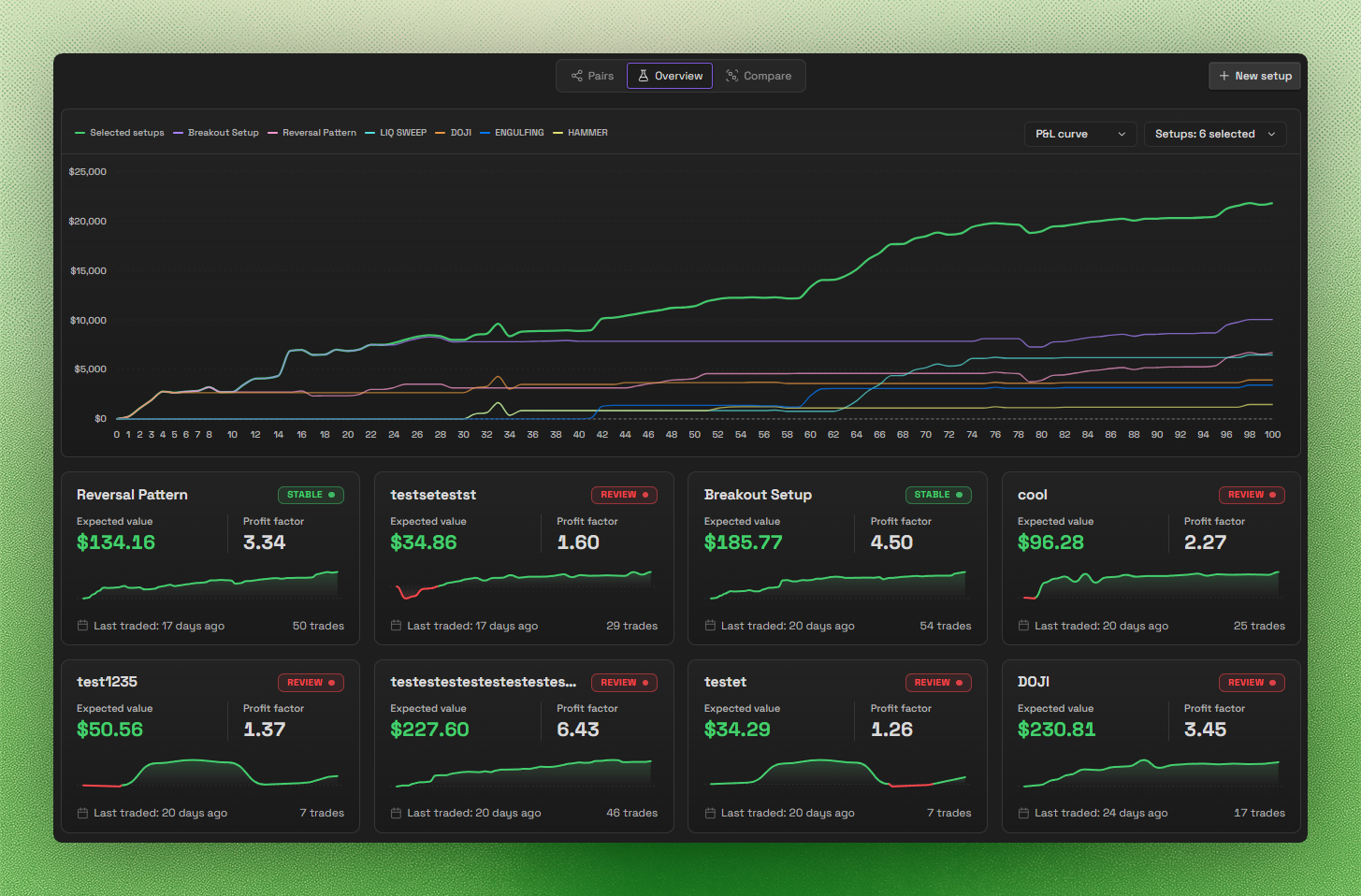Click the REVIEW badge on test1235 card

tap(311, 683)
